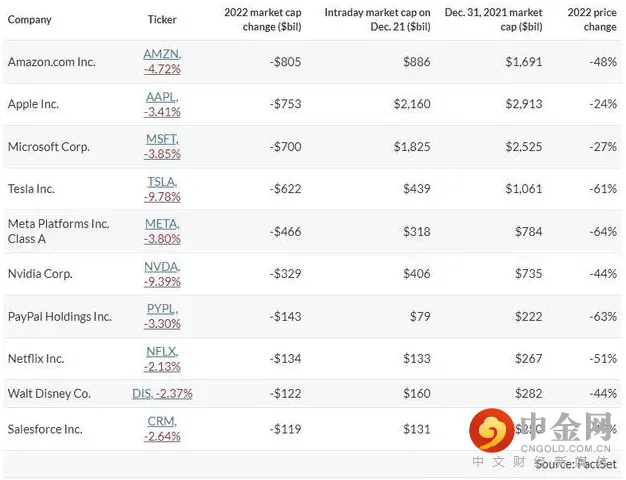Click the Ticker column header
This screenshot has width=626, height=480.
(162, 19)
